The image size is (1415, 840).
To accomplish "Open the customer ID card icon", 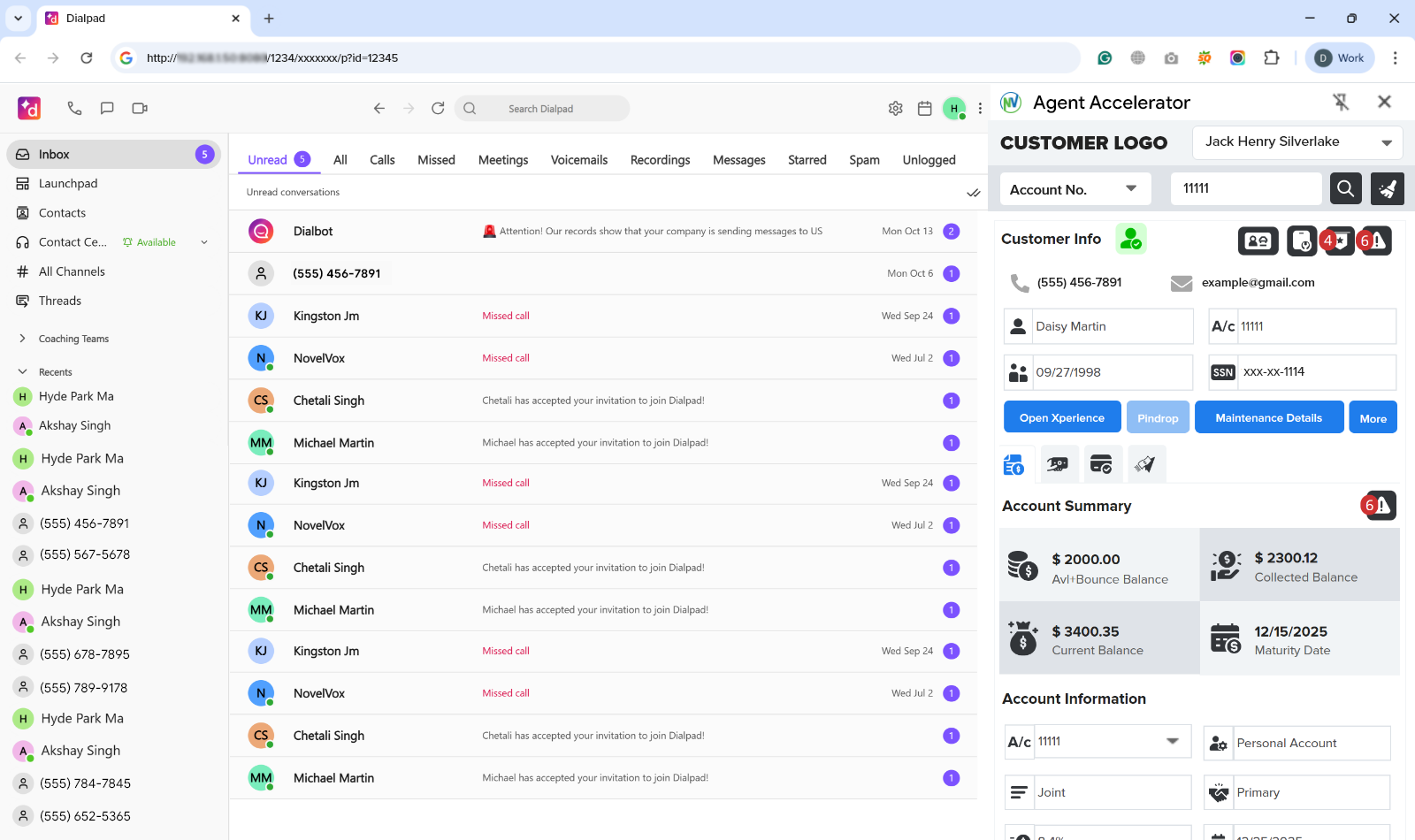I will pos(1258,241).
